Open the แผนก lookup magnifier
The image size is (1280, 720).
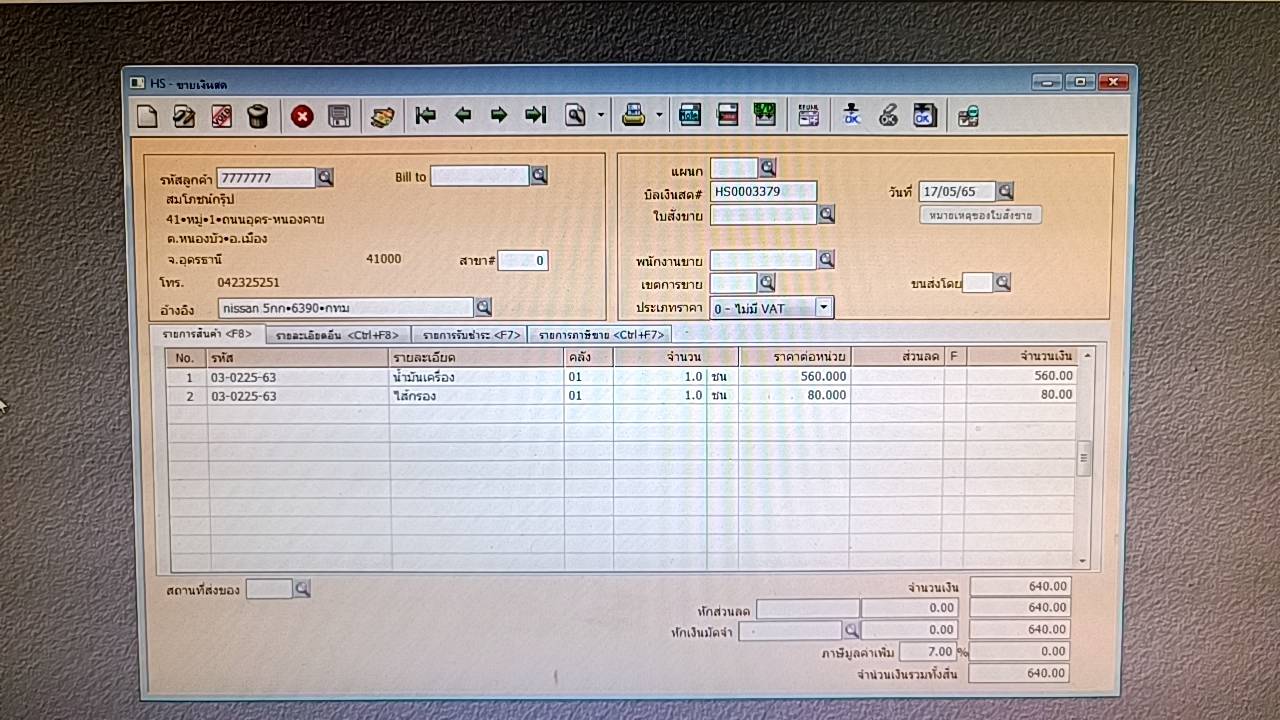[x=767, y=168]
